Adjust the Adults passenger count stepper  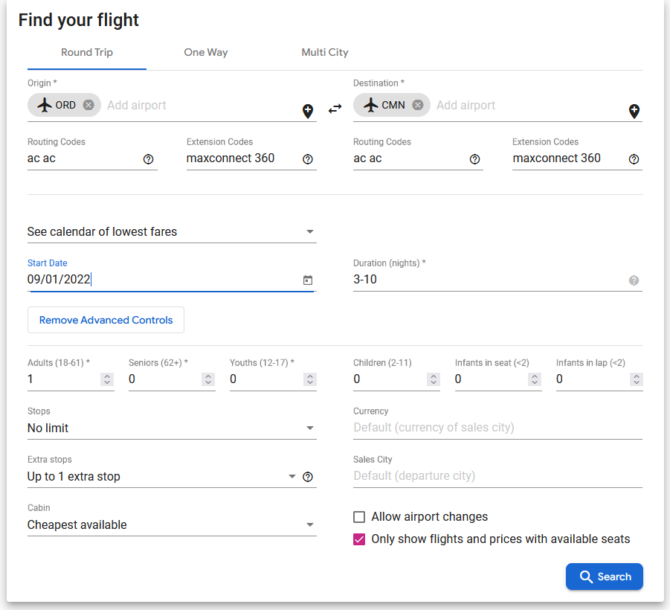(107, 379)
